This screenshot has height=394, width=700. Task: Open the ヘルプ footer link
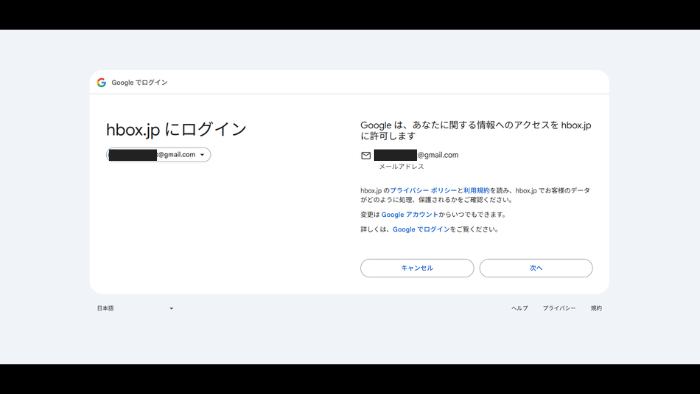pyautogui.click(x=520, y=308)
